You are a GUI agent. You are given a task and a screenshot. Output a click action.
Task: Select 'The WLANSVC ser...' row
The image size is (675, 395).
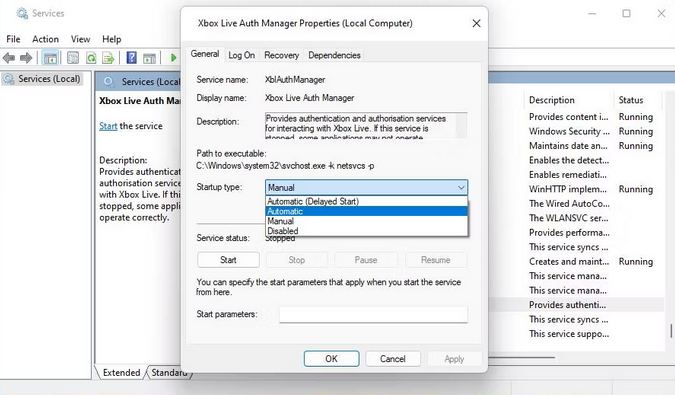569,218
